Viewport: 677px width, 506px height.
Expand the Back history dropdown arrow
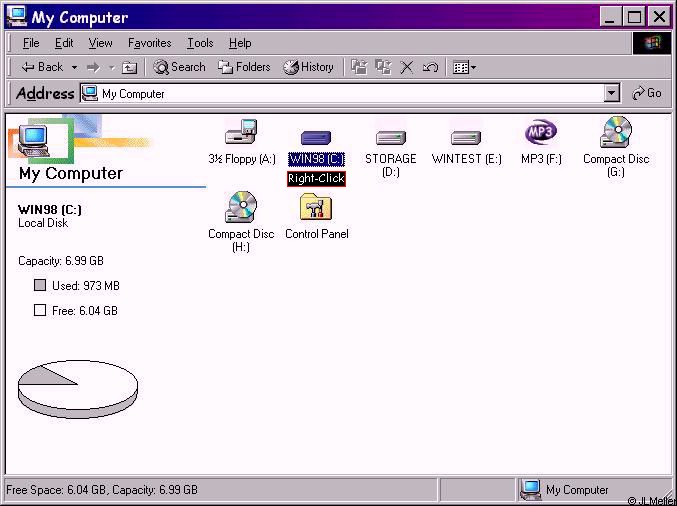[74, 68]
